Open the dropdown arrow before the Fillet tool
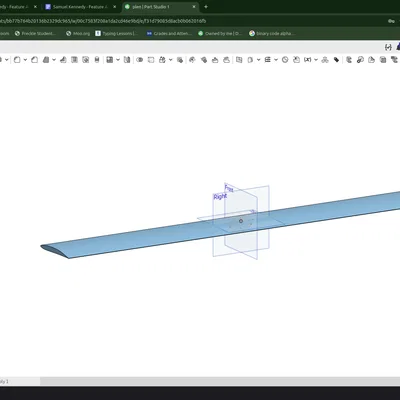Viewport: 400px width, 400px height. (7, 60)
